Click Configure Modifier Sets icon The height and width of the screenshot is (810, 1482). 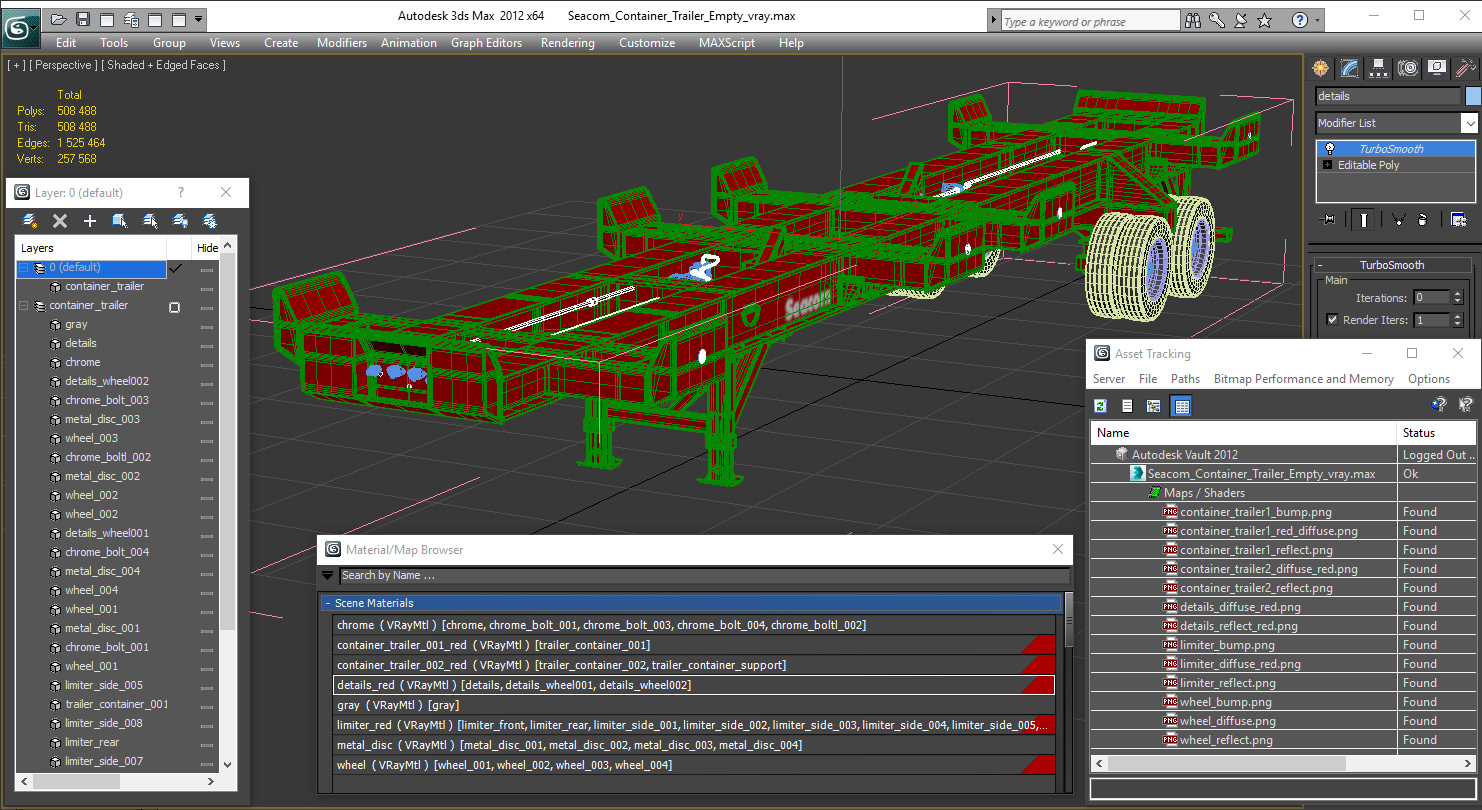click(1458, 219)
